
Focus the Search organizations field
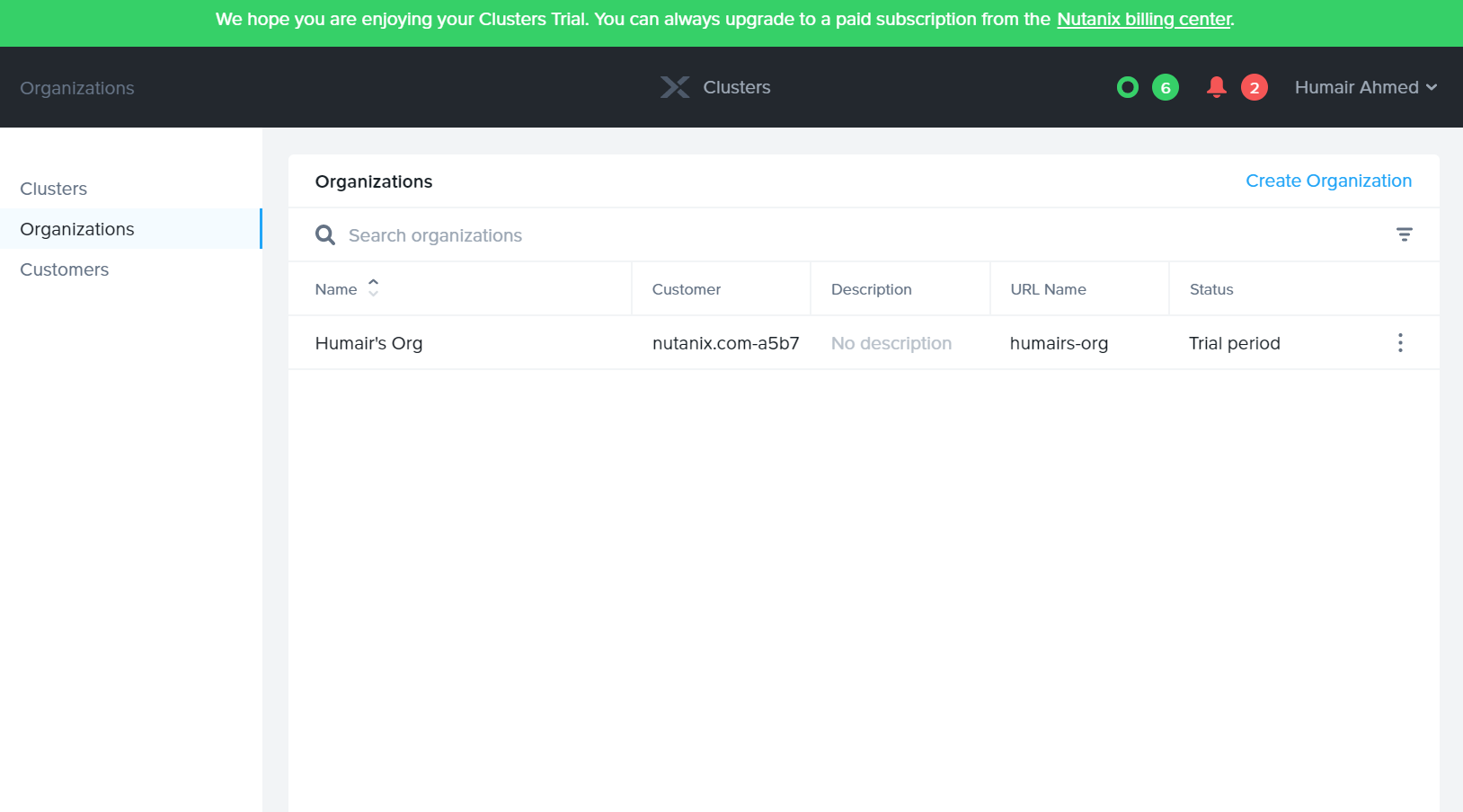[863, 235]
